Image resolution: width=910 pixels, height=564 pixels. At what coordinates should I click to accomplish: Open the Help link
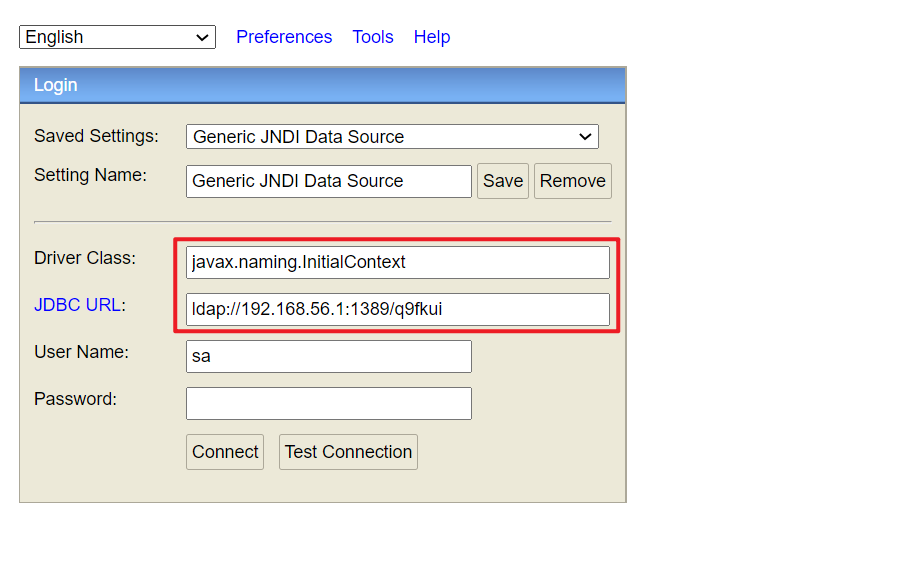432,37
